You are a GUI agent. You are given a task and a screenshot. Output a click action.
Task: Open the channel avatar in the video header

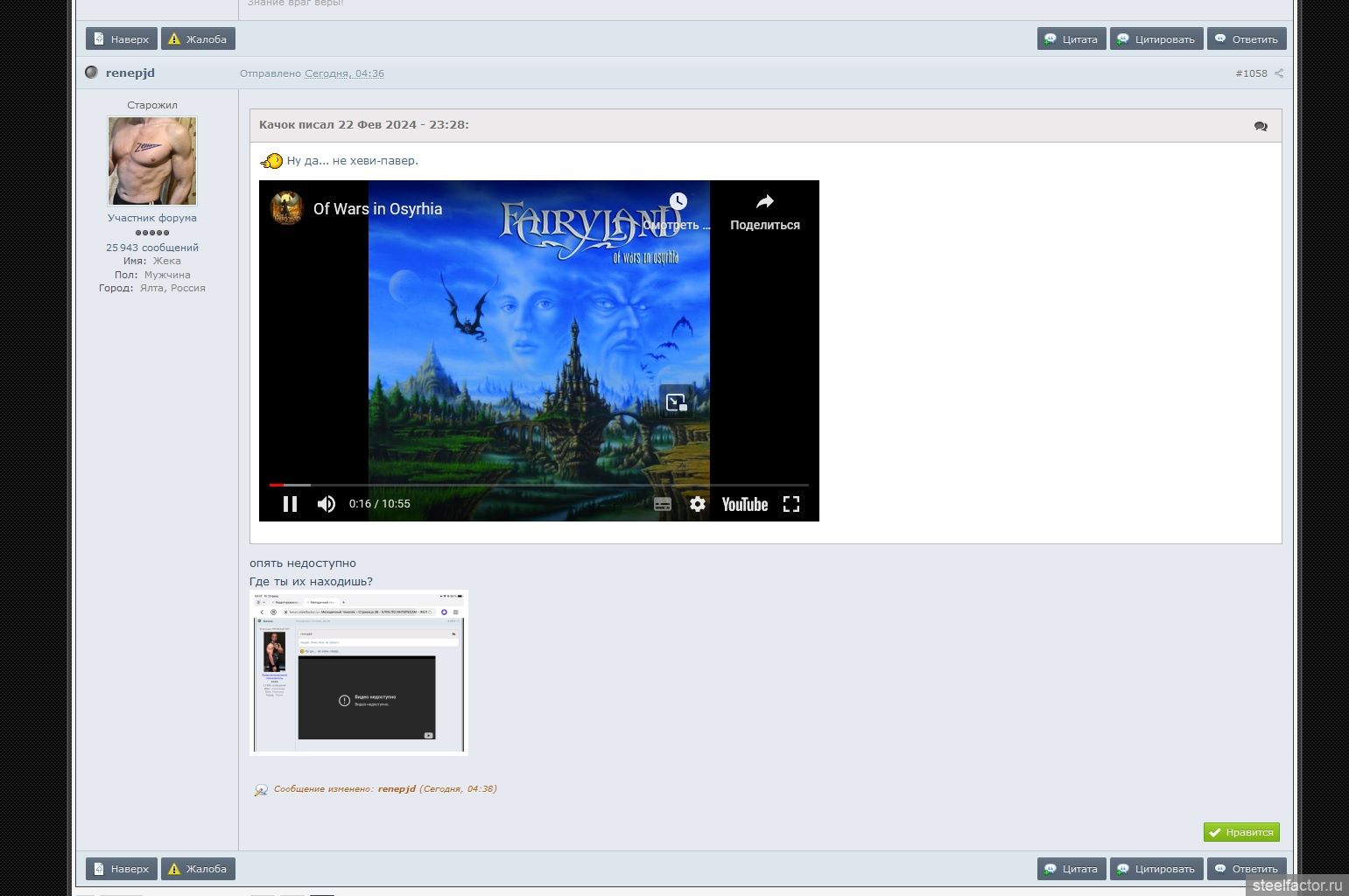[287, 208]
